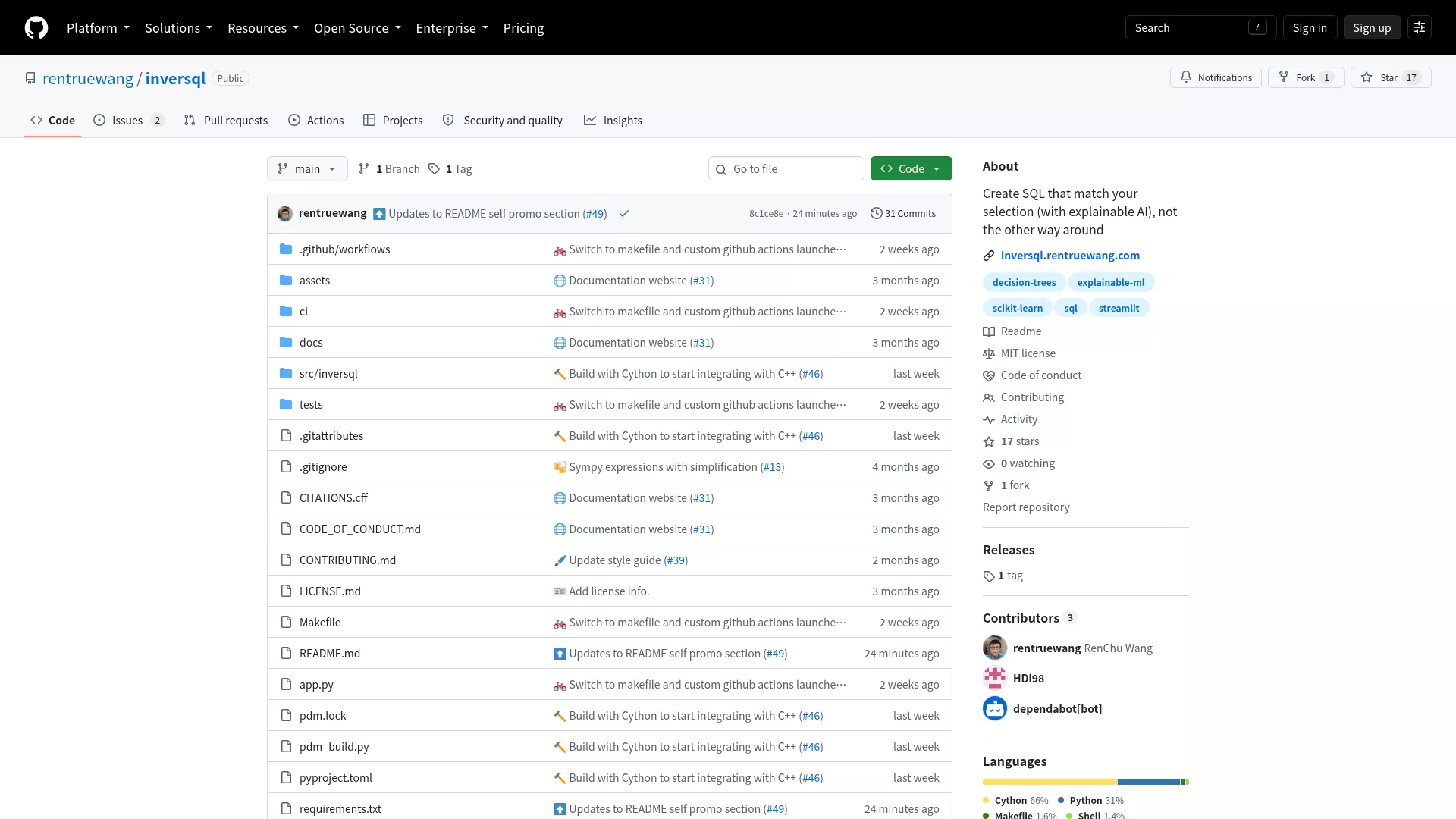
Task: Switch to Security and quality tab
Action: tap(503, 121)
